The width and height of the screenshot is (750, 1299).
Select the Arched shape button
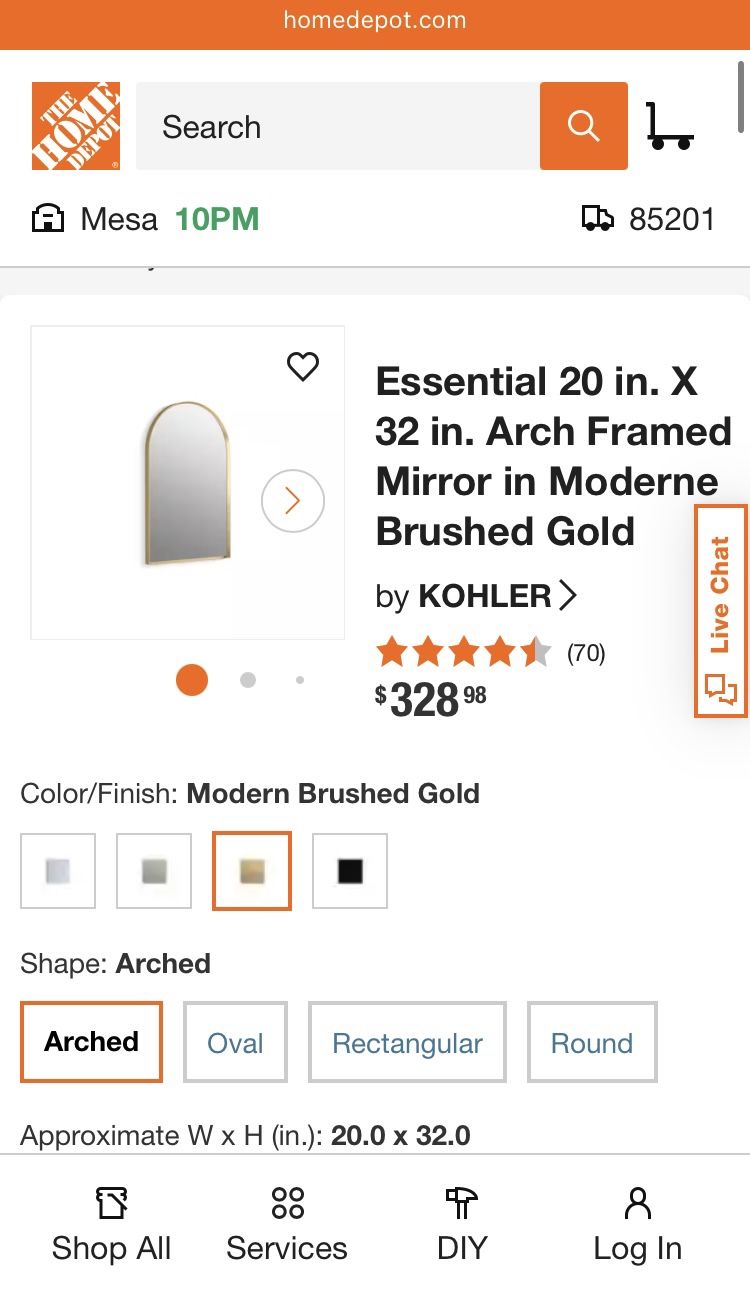pyautogui.click(x=91, y=1042)
